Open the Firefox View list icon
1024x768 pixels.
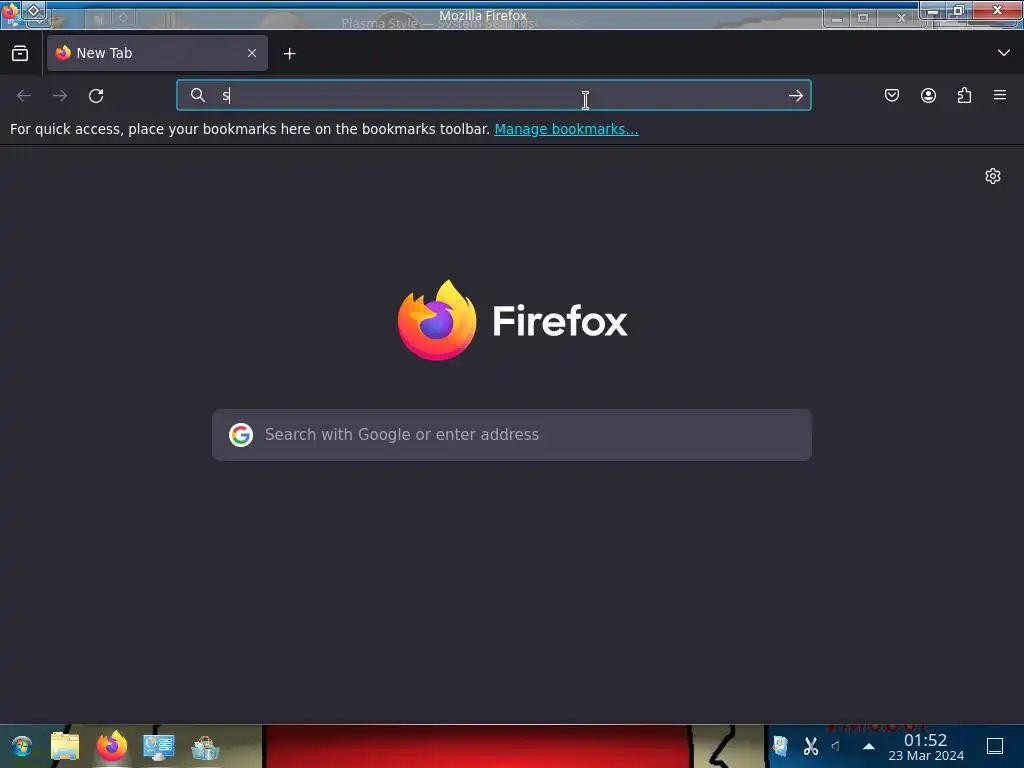tap(20, 54)
